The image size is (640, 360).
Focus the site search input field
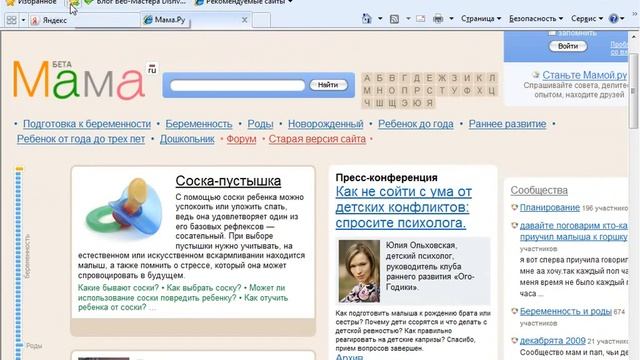238,85
